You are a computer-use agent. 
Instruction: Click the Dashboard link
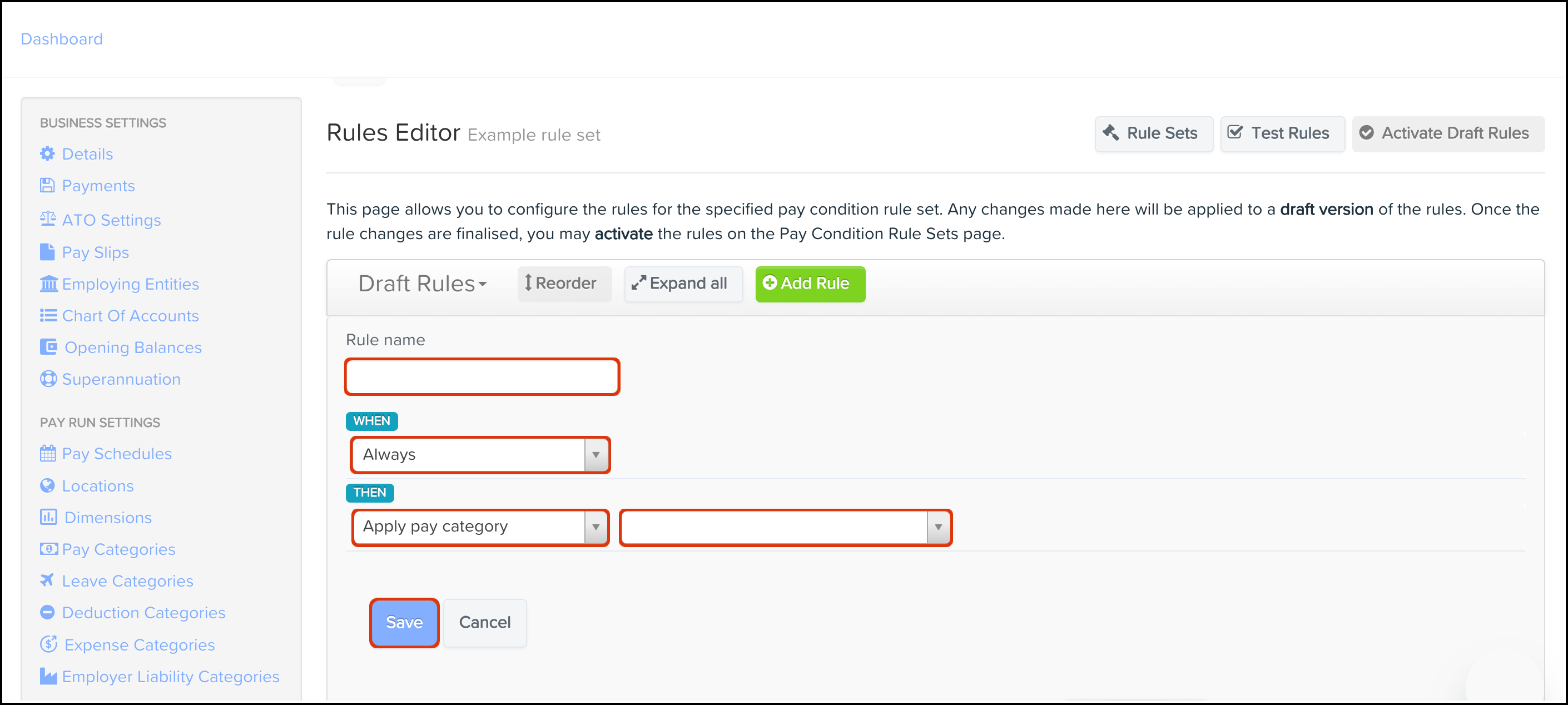coord(62,38)
